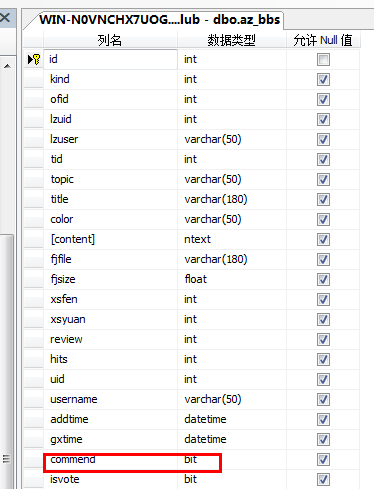Click the 列名 column header

coord(110,40)
